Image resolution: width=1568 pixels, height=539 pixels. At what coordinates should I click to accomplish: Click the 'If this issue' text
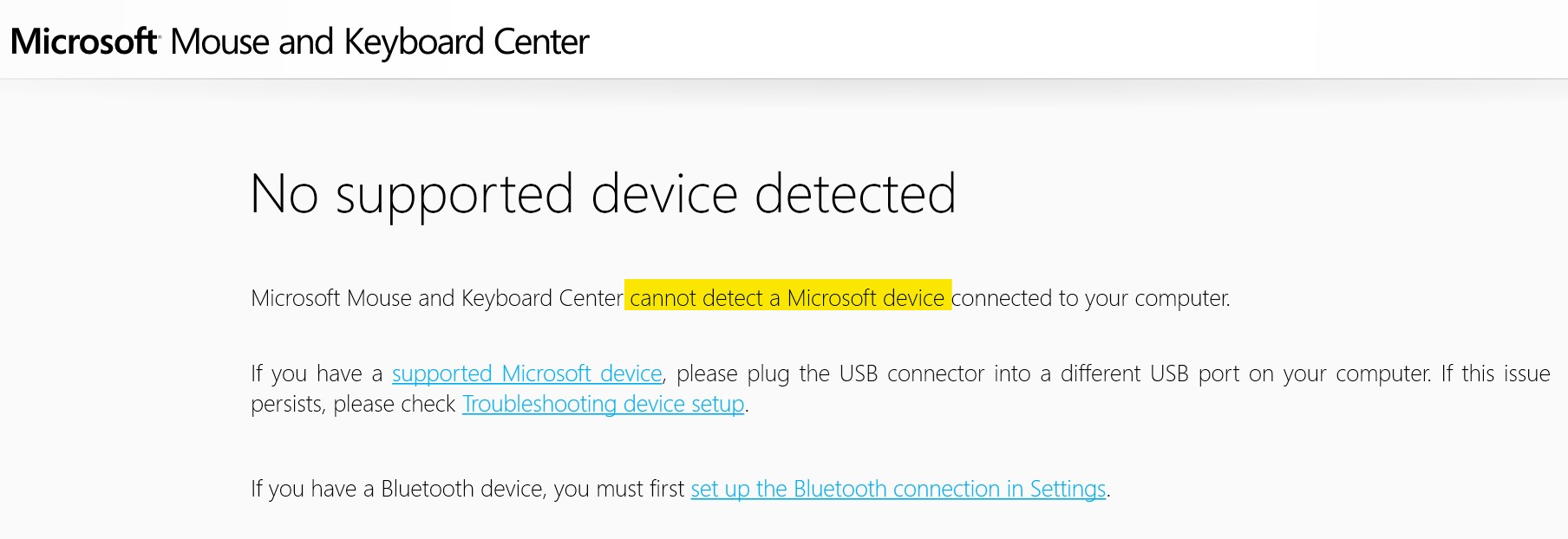[x=1495, y=373]
